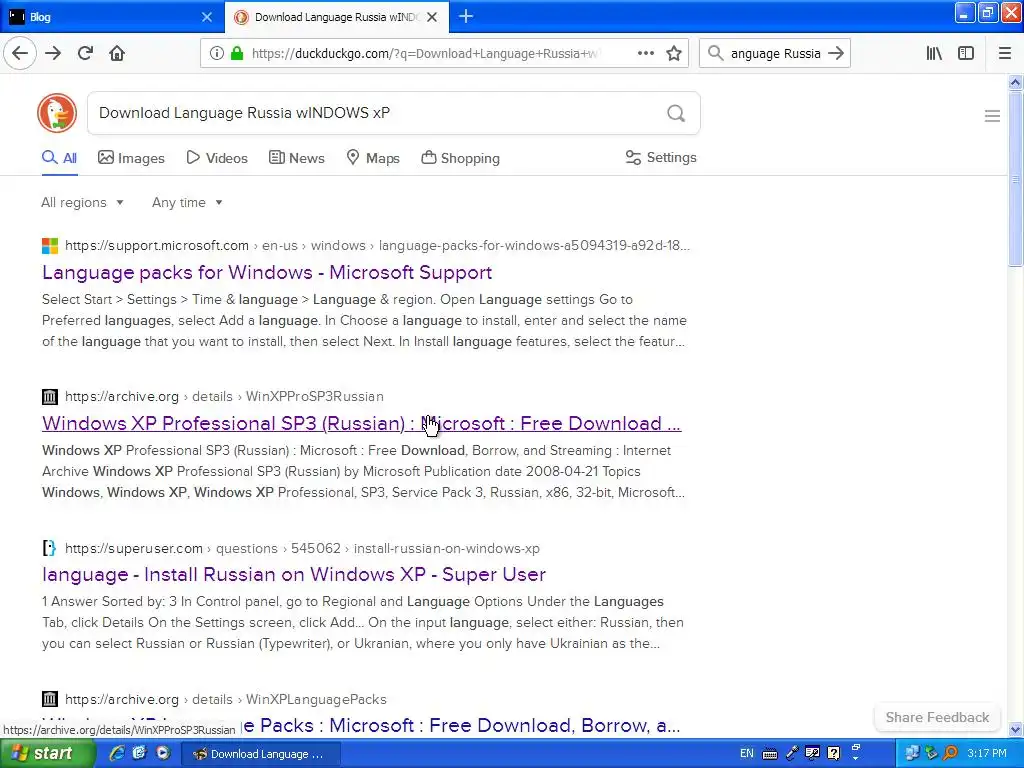Viewport: 1024px width, 768px height.
Task: Open the Firefox hamburger menu
Action: tap(1004, 54)
